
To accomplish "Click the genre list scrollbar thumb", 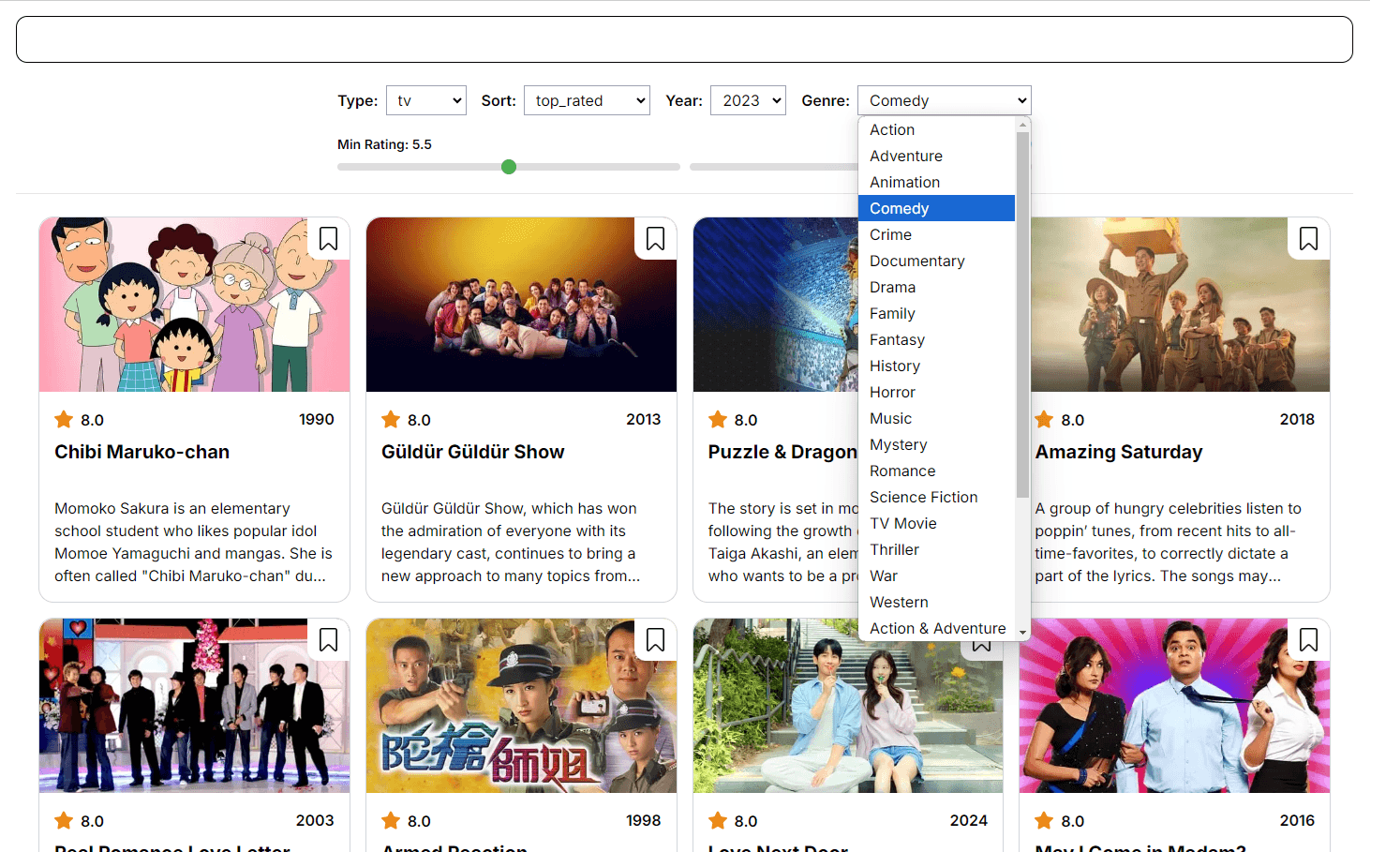I will click(x=1022, y=314).
